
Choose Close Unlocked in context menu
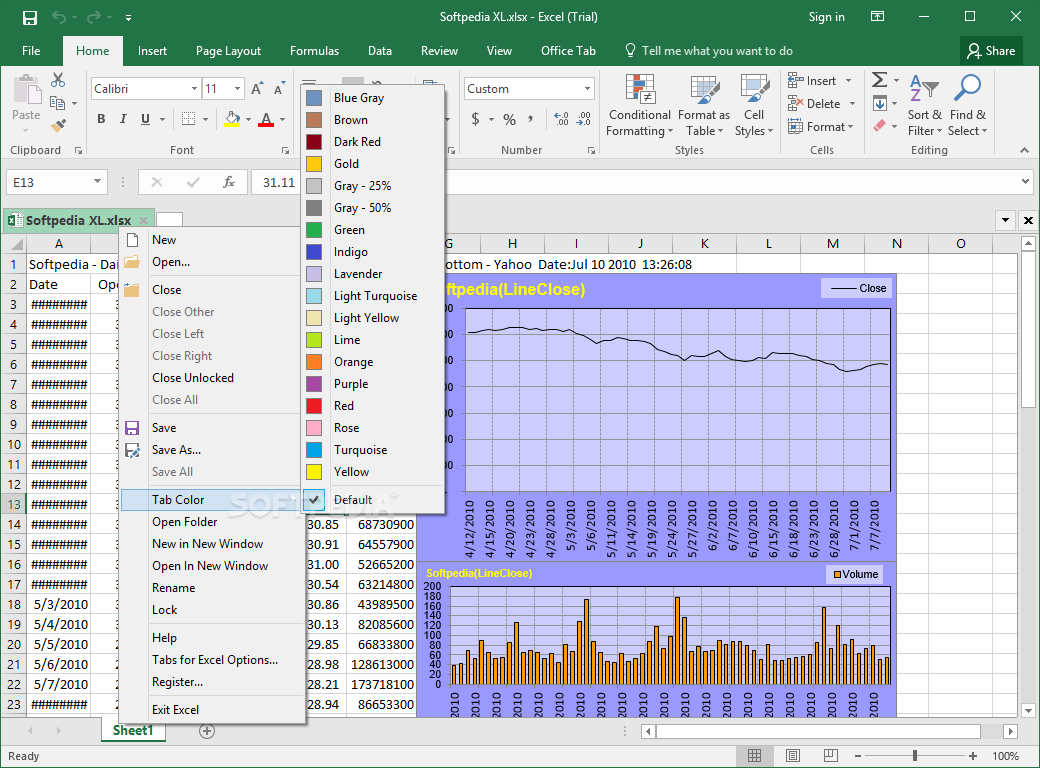(x=193, y=377)
